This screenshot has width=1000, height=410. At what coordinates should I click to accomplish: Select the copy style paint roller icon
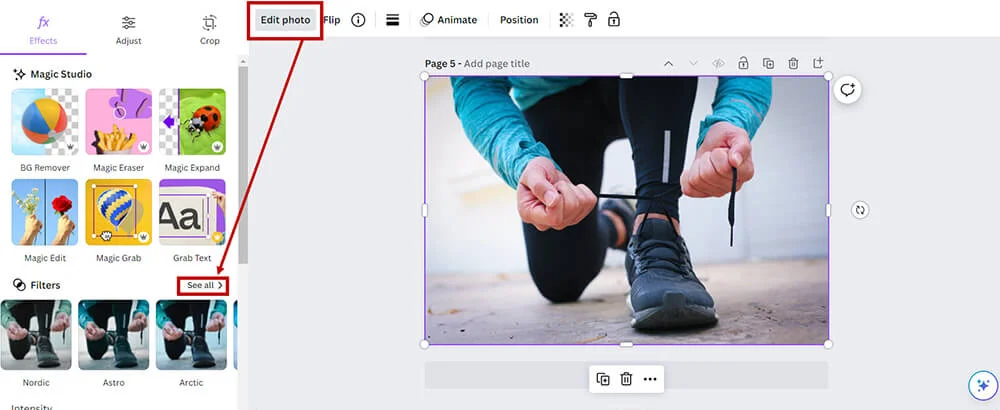click(x=590, y=20)
